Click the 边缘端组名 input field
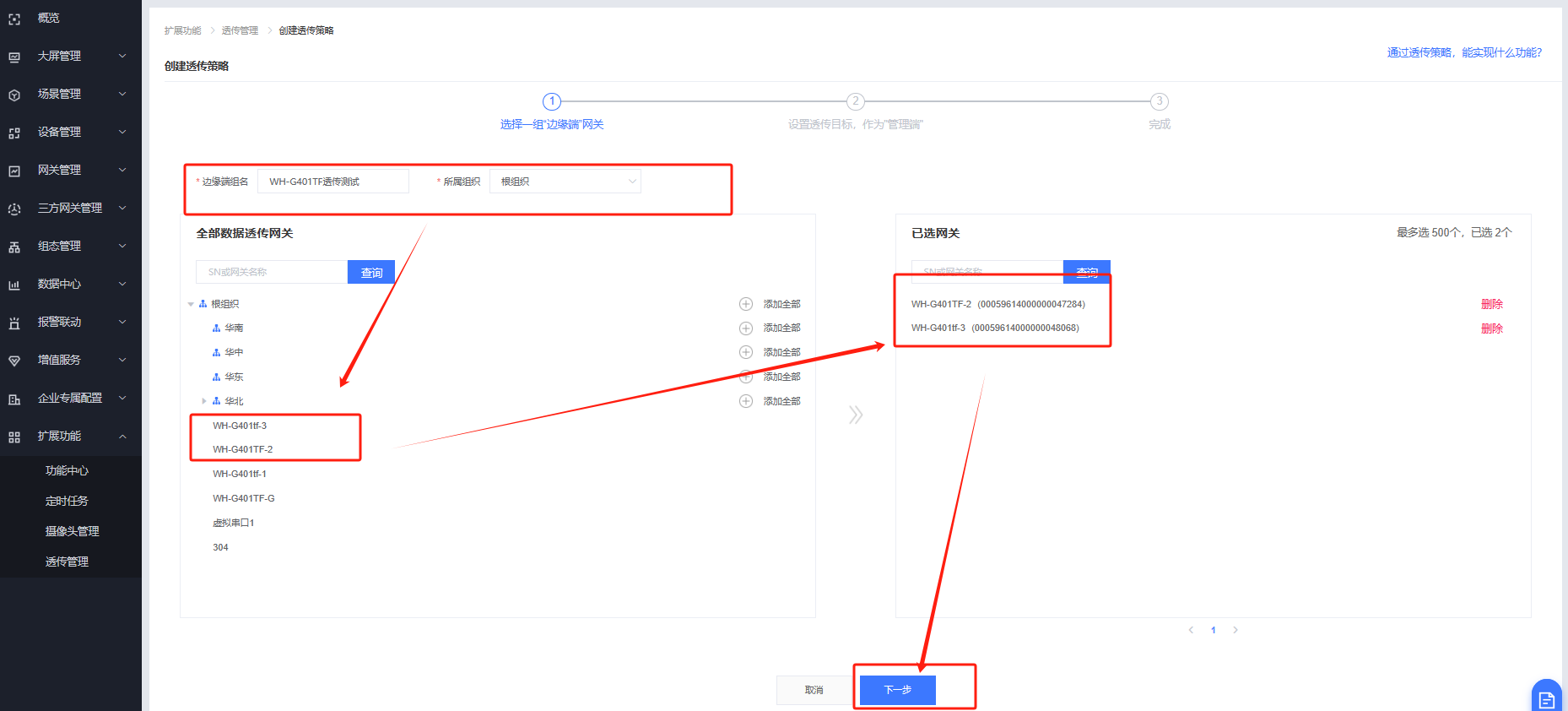1568x711 pixels. pyautogui.click(x=333, y=182)
